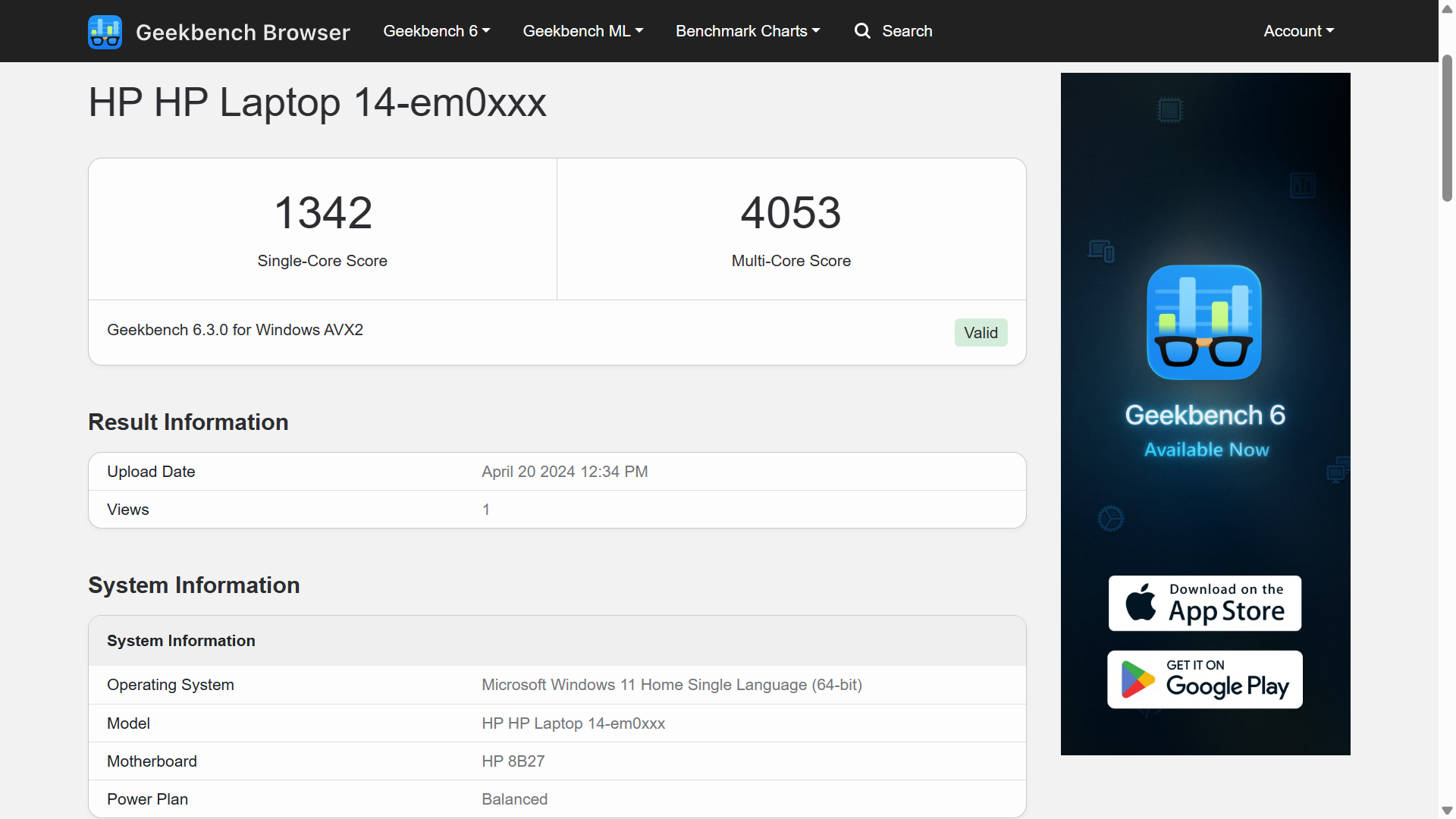
Task: Expand the Geekbench ML dropdown
Action: (x=582, y=31)
